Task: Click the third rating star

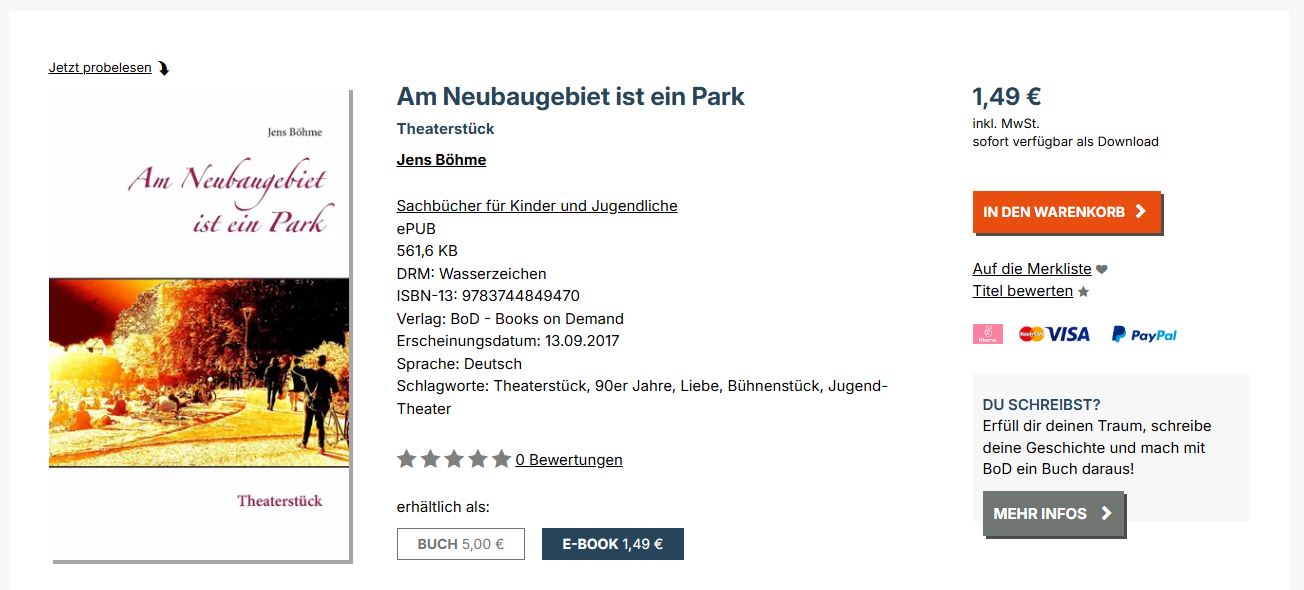Action: (454, 459)
